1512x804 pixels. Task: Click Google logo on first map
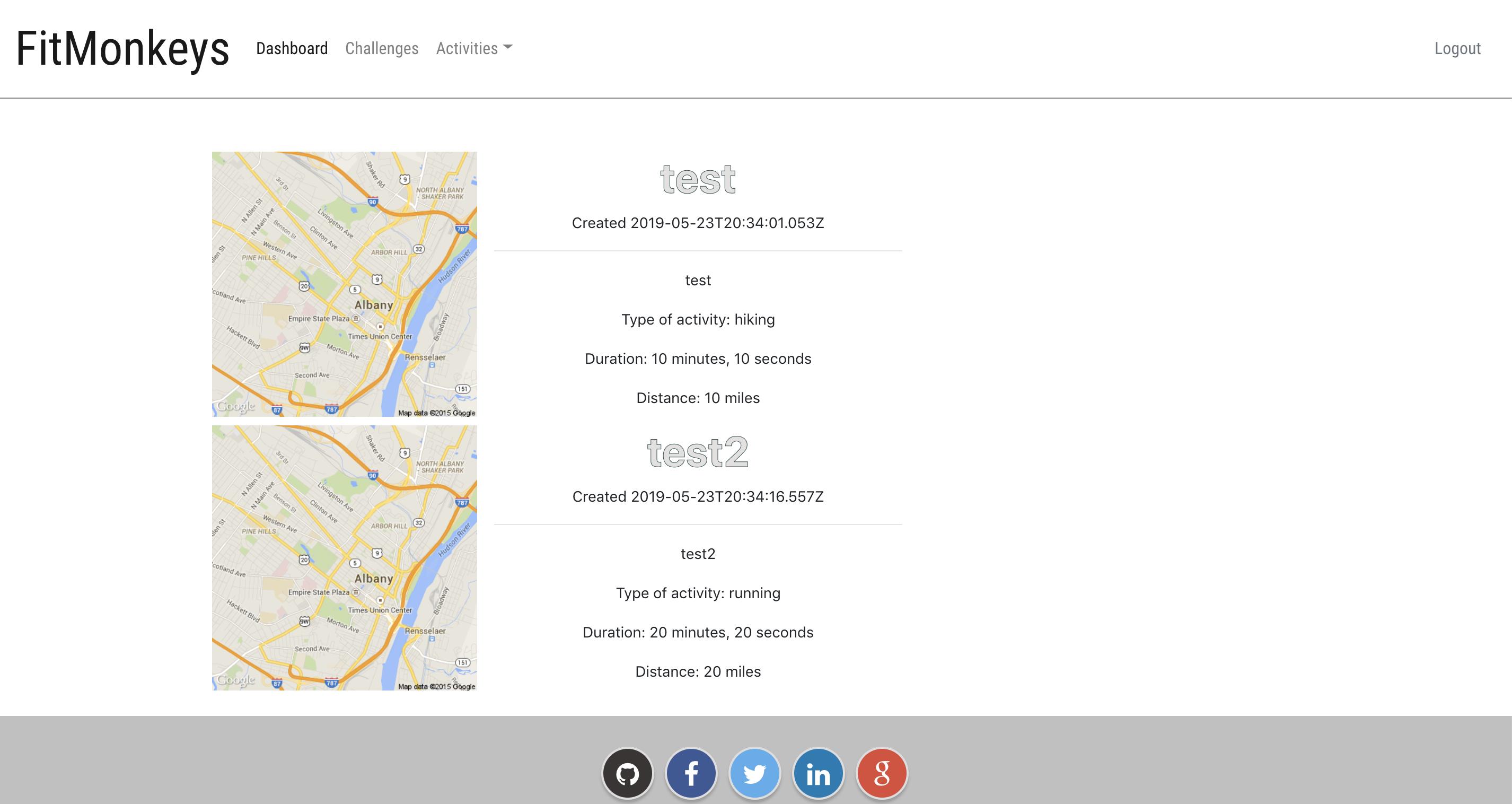click(x=235, y=406)
